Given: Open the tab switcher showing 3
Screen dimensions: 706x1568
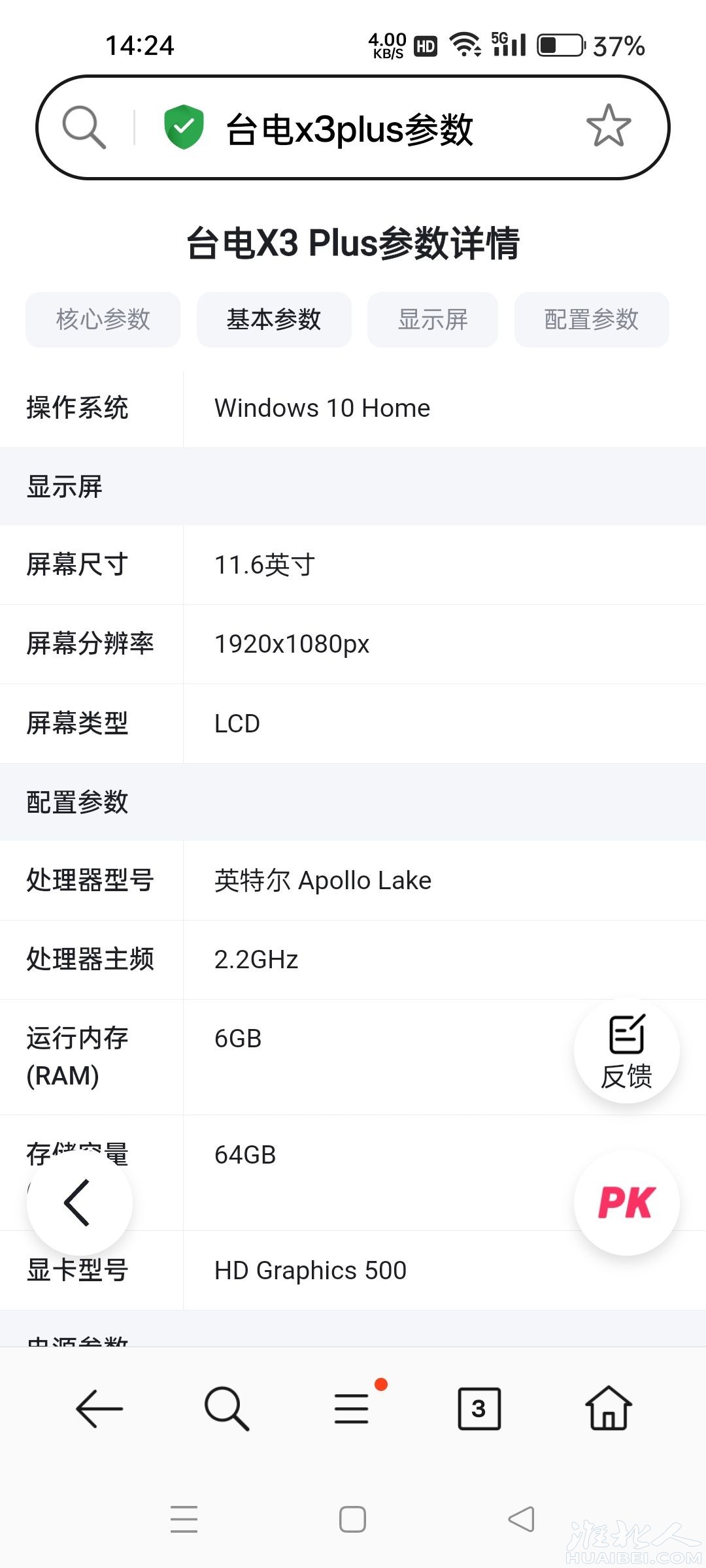Looking at the screenshot, I should point(479,1409).
